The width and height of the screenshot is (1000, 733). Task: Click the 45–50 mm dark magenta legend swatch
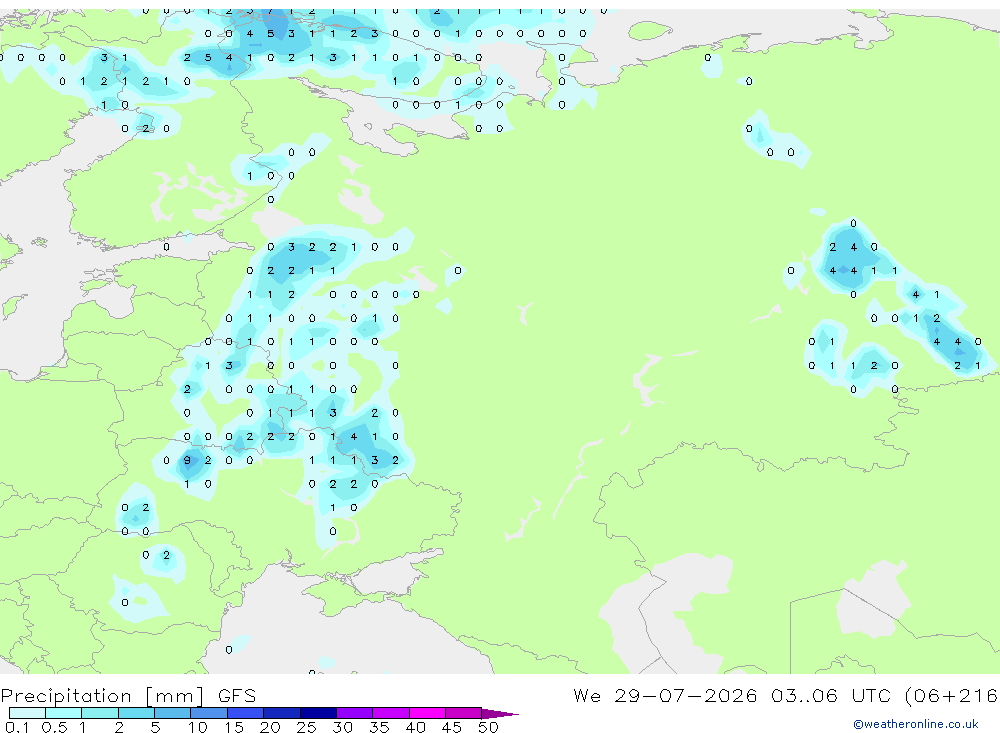tap(464, 713)
